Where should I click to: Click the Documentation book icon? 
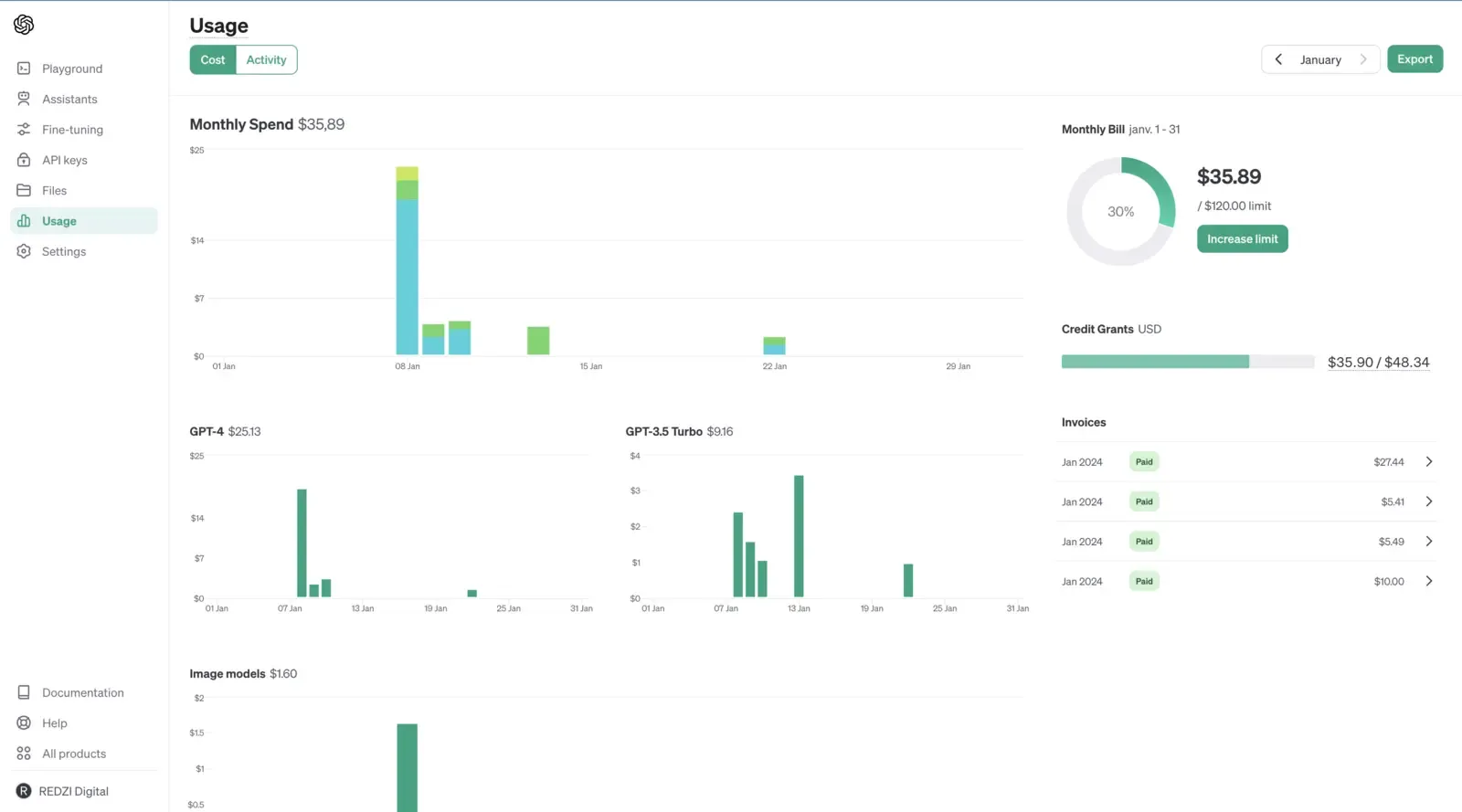(x=24, y=692)
